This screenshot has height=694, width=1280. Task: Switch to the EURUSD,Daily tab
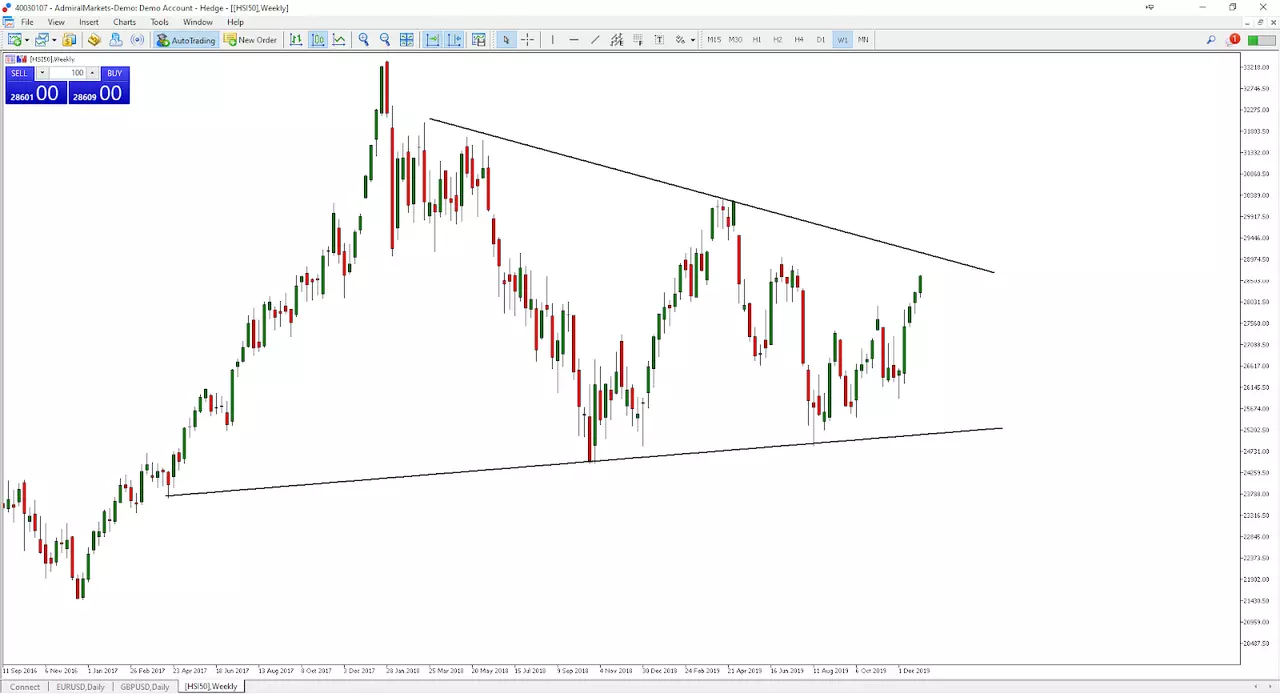tap(80, 687)
